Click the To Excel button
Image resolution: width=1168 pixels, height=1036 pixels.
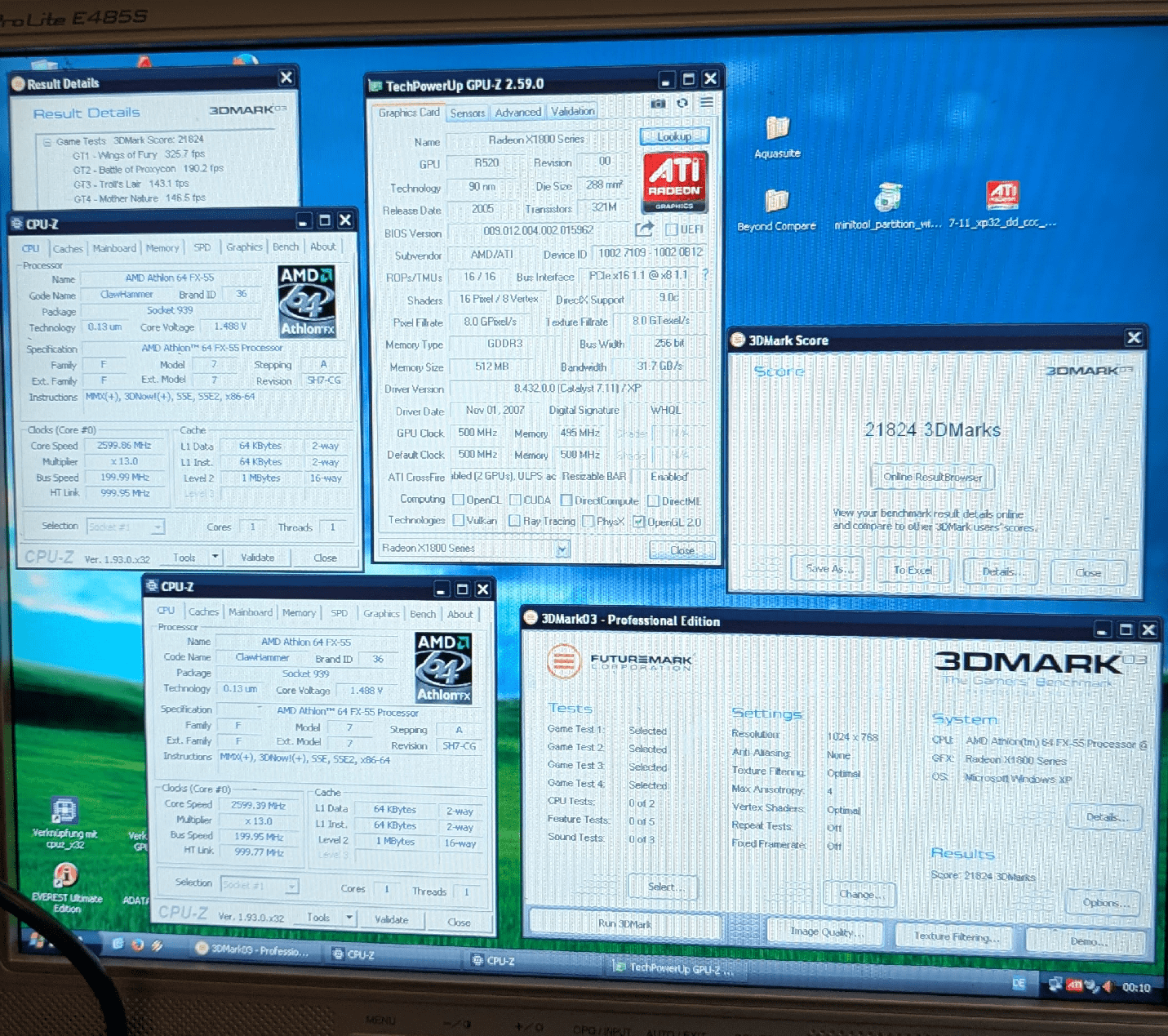click(x=913, y=570)
